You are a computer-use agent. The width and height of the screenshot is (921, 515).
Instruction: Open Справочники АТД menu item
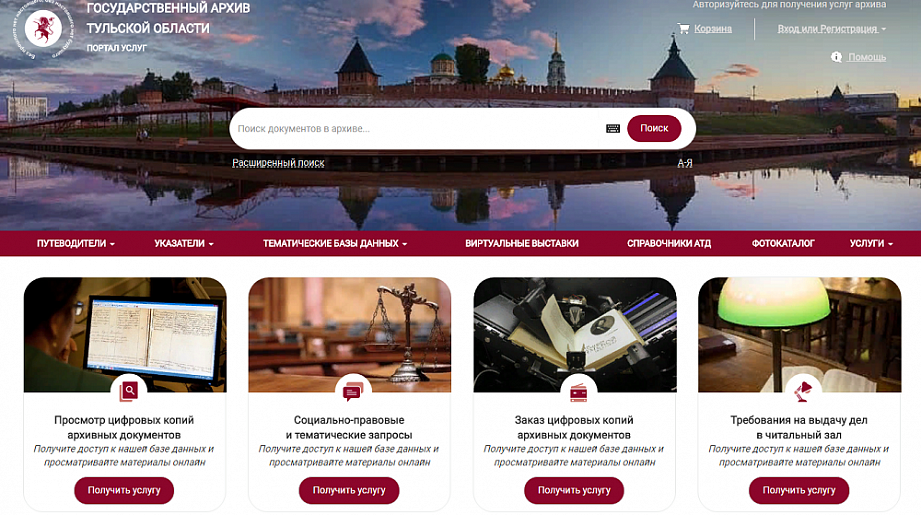point(669,243)
